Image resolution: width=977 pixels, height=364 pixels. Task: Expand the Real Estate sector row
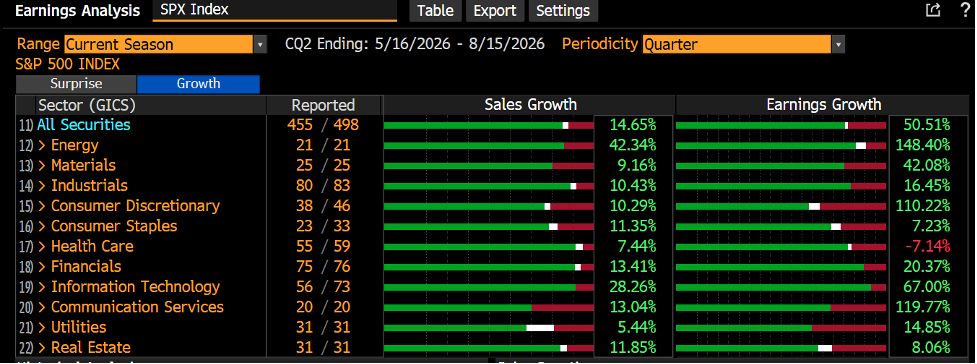pos(84,348)
